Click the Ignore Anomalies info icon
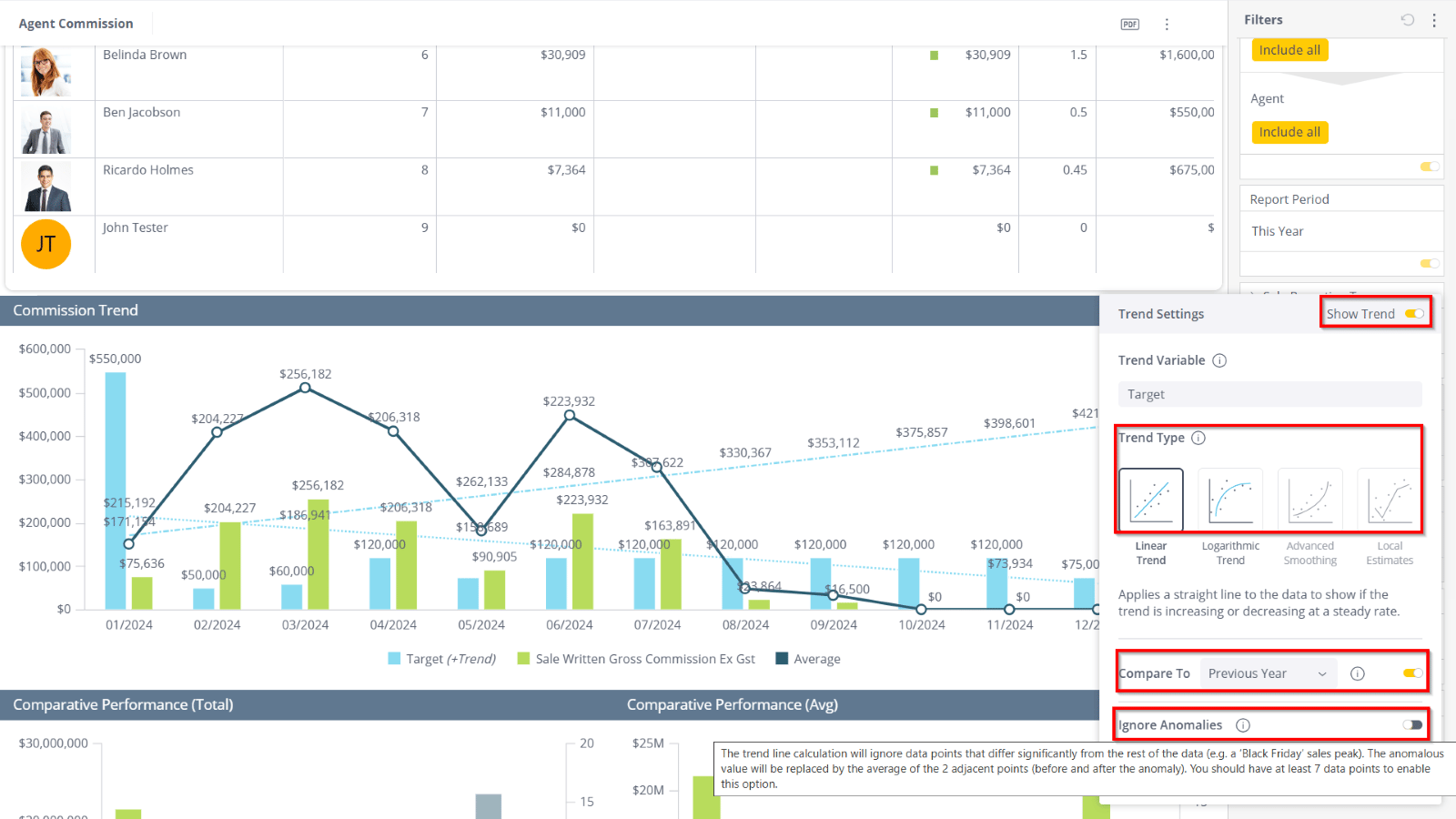This screenshot has height=819, width=1456. pyautogui.click(x=1243, y=725)
